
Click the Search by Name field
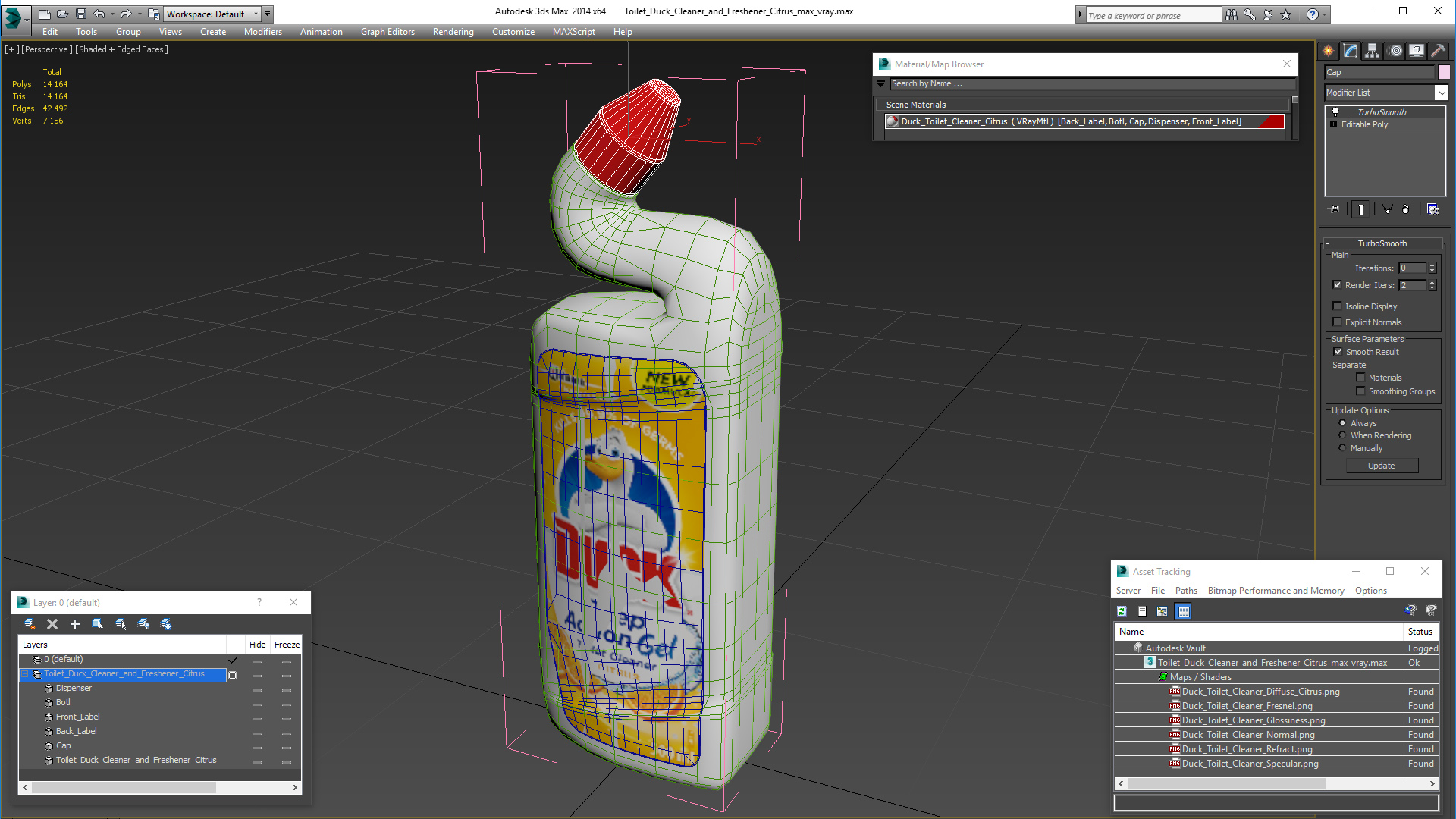1092,84
